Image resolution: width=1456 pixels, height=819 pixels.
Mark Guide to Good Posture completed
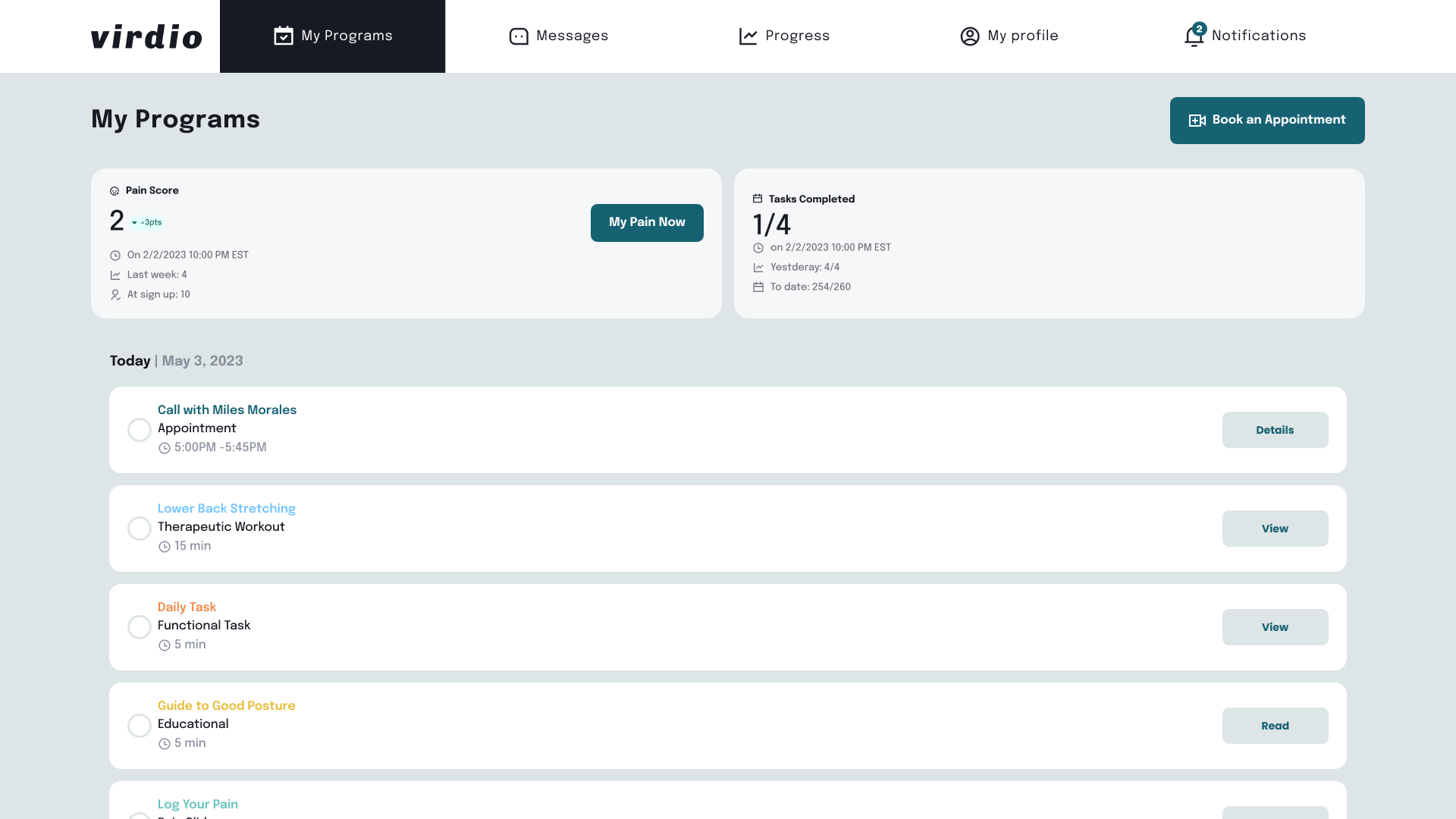click(x=139, y=726)
